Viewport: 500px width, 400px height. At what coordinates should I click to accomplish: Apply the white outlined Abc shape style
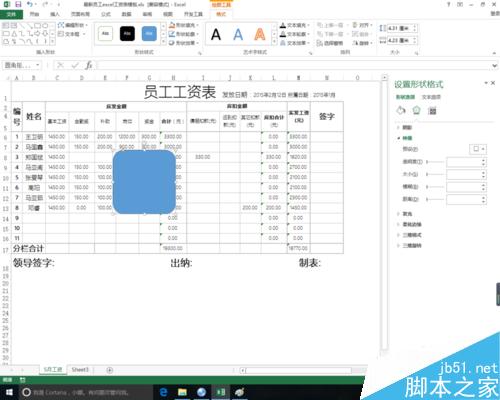[x=105, y=34]
